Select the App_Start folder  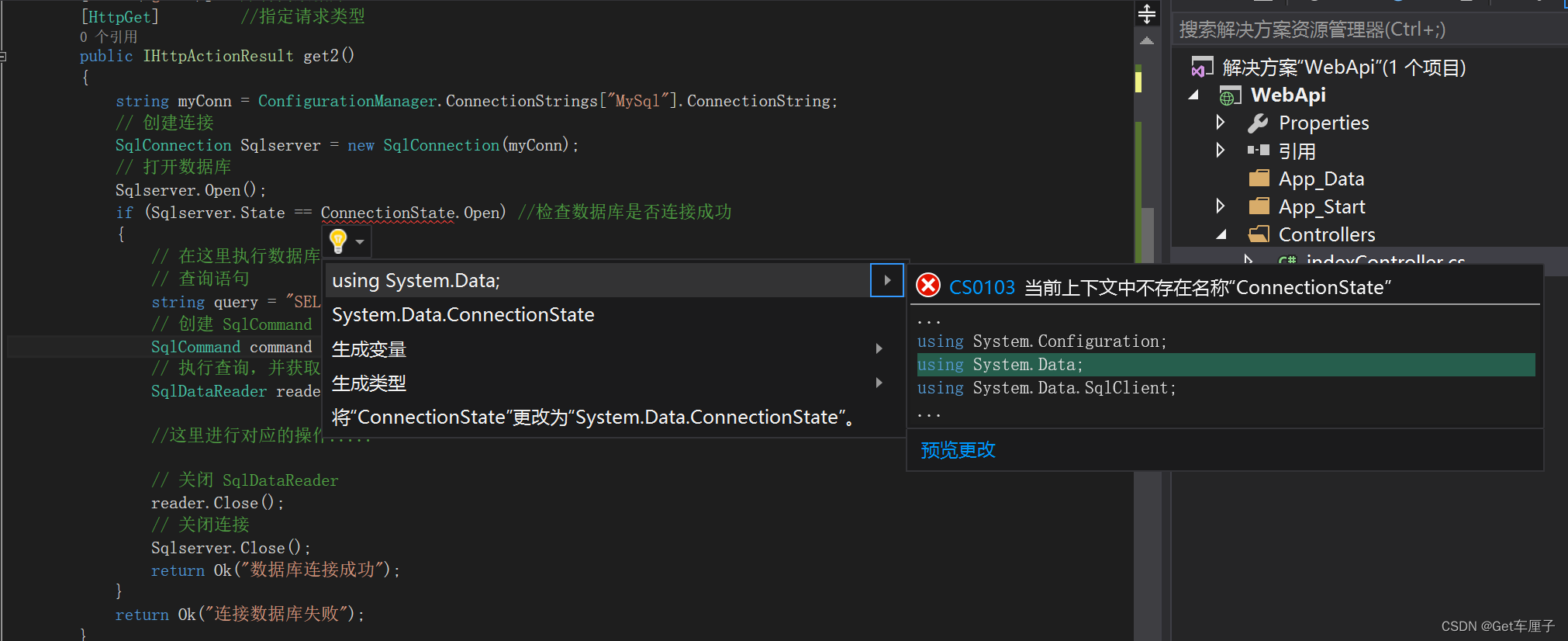pyautogui.click(x=1321, y=207)
